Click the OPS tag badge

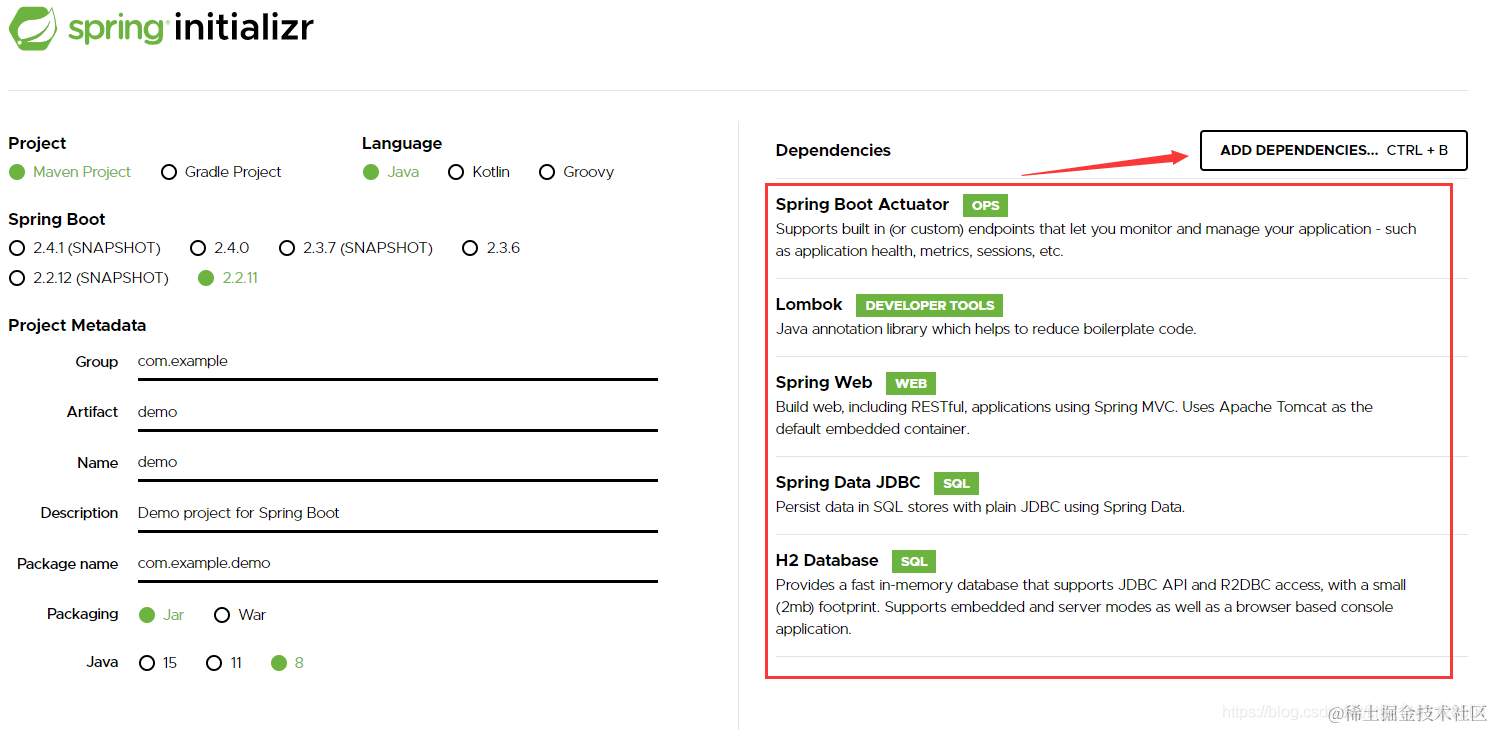(x=985, y=205)
